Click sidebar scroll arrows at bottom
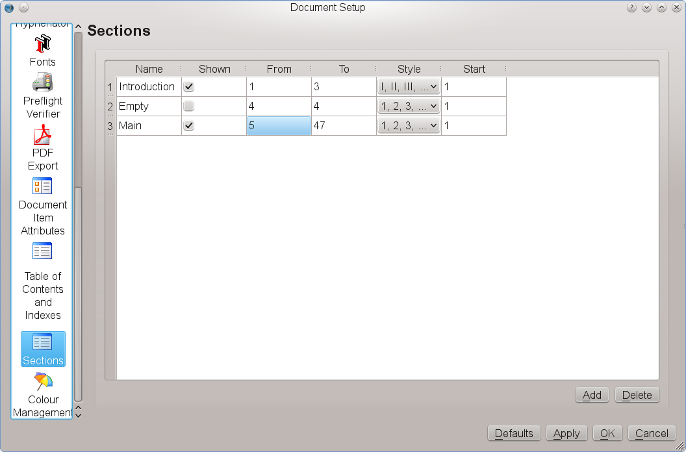686x452 pixels. [78, 412]
